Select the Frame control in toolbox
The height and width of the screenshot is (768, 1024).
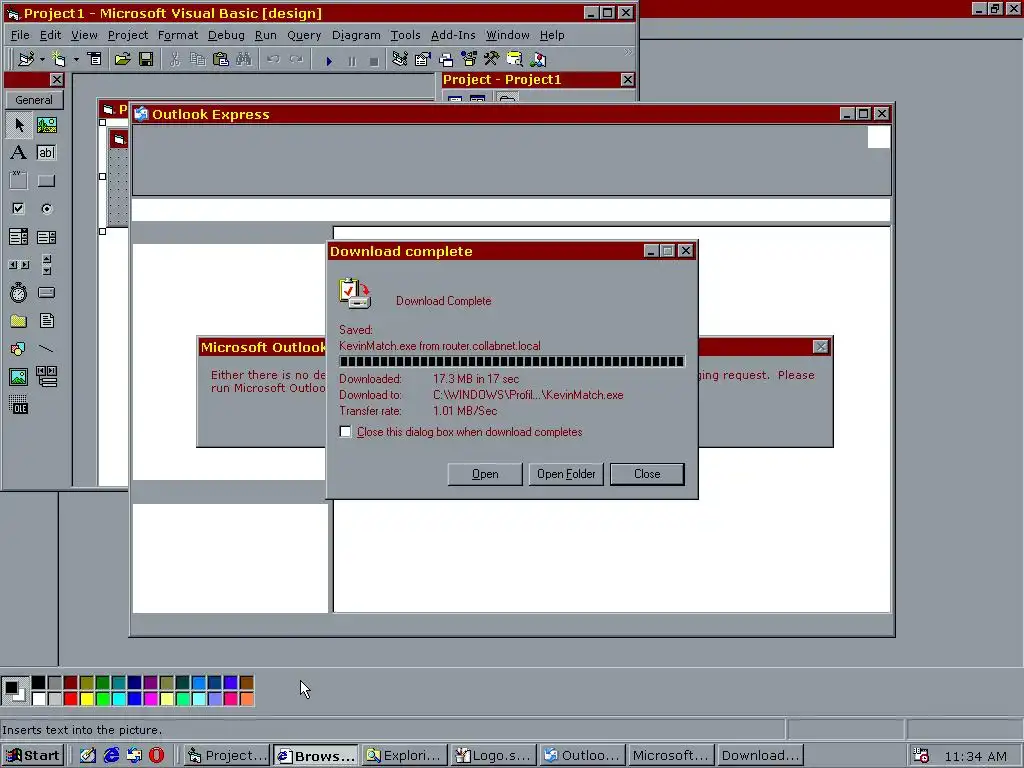(19, 181)
